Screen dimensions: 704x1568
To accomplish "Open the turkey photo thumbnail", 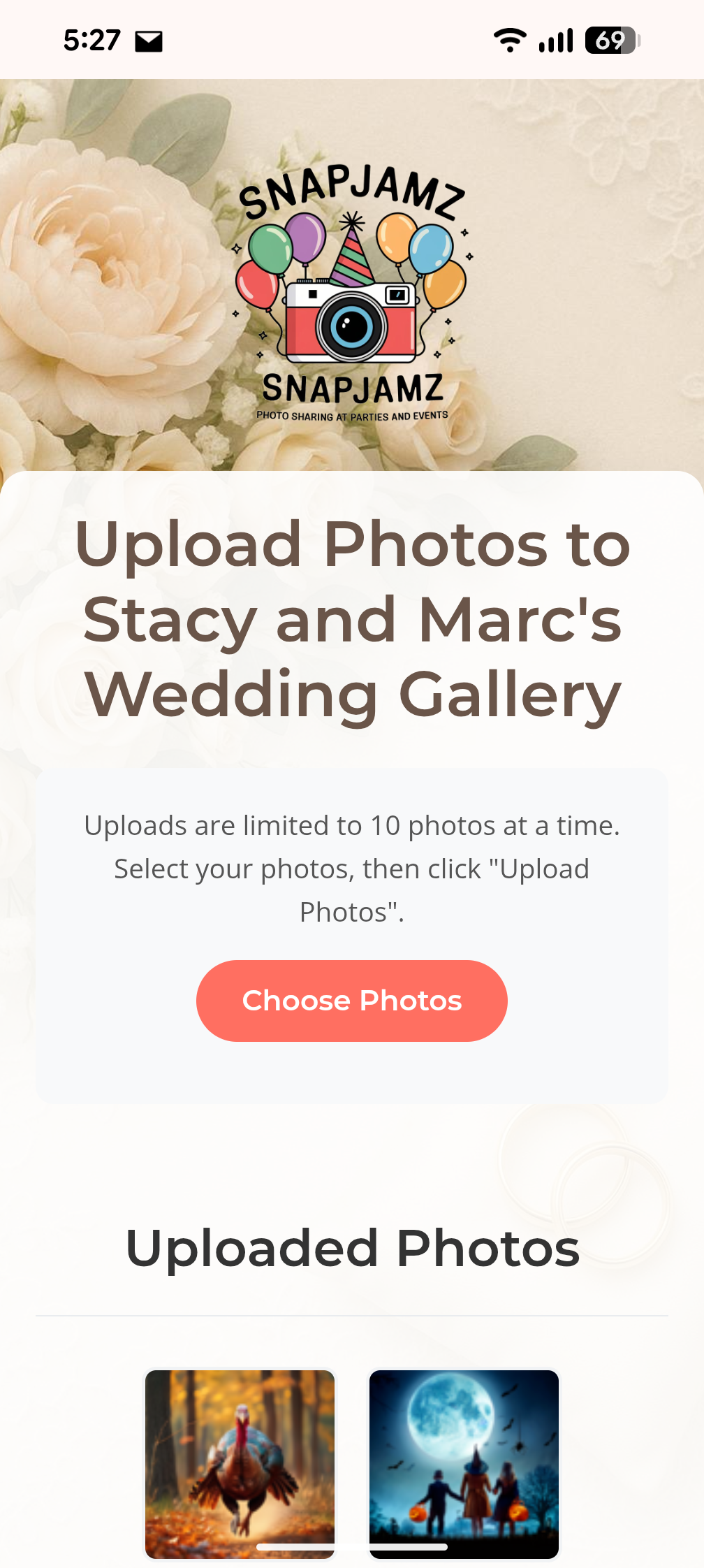I will pyautogui.click(x=240, y=1464).
